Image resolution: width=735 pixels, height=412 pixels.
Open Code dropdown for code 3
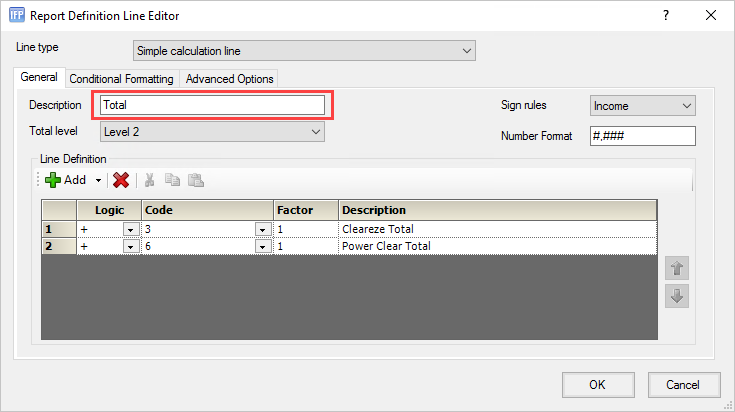pyautogui.click(x=263, y=230)
